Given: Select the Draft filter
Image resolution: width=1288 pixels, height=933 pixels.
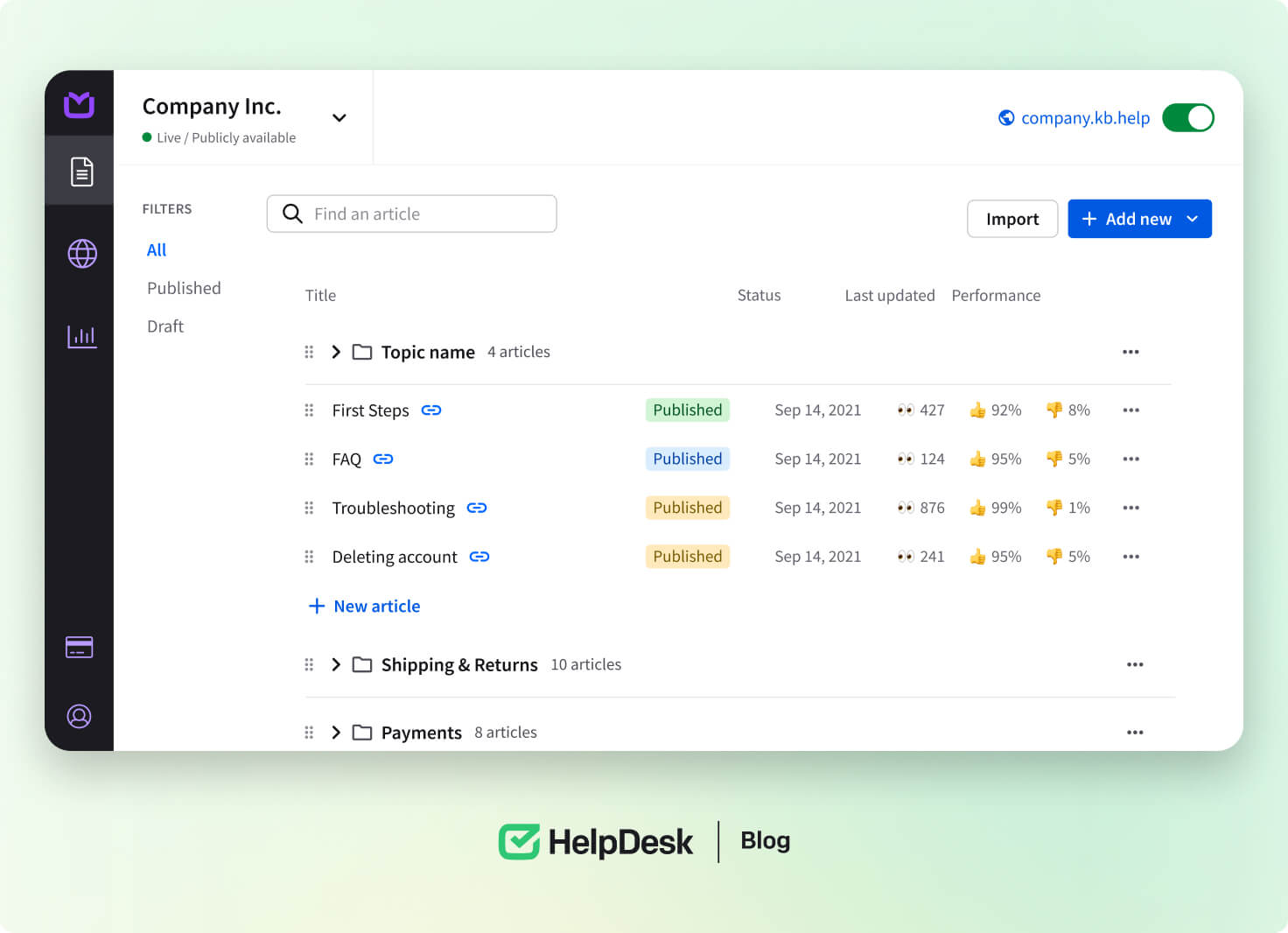Looking at the screenshot, I should point(165,326).
